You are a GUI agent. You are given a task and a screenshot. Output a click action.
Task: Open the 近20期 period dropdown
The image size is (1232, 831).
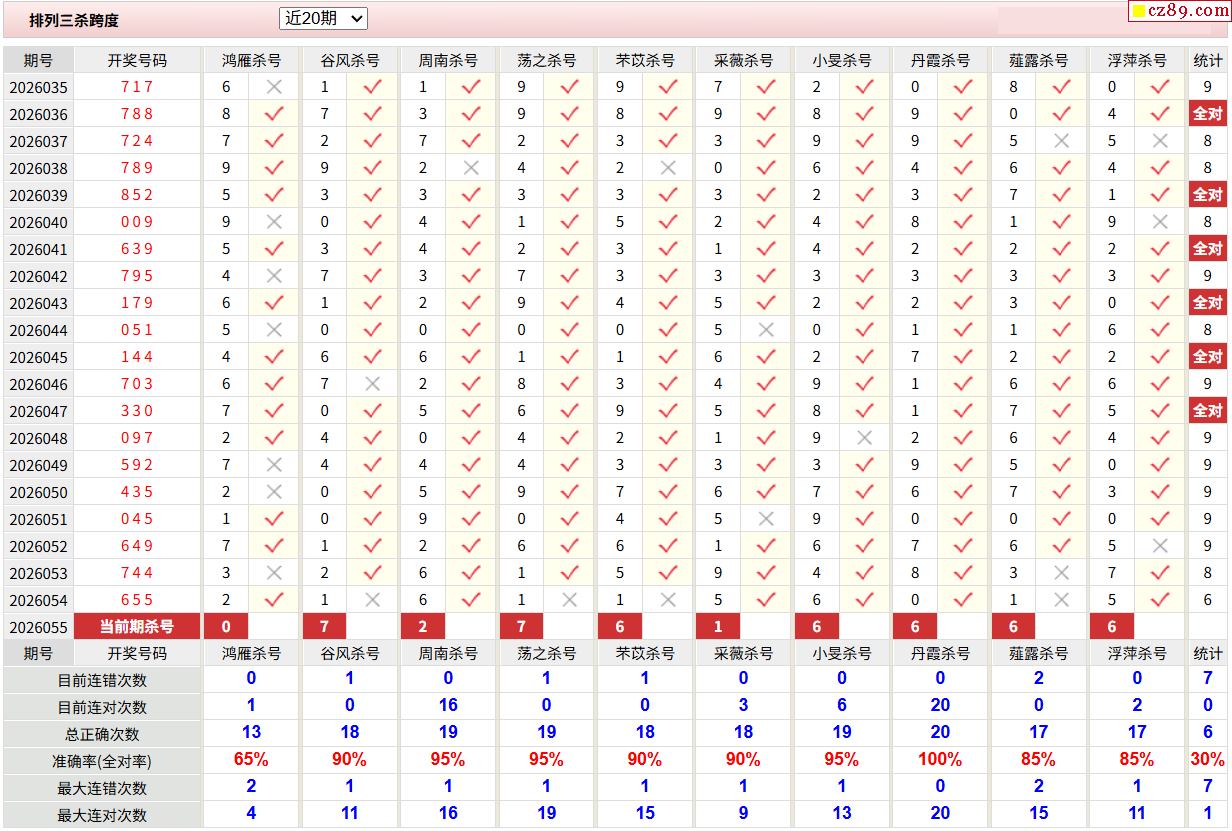[323, 18]
